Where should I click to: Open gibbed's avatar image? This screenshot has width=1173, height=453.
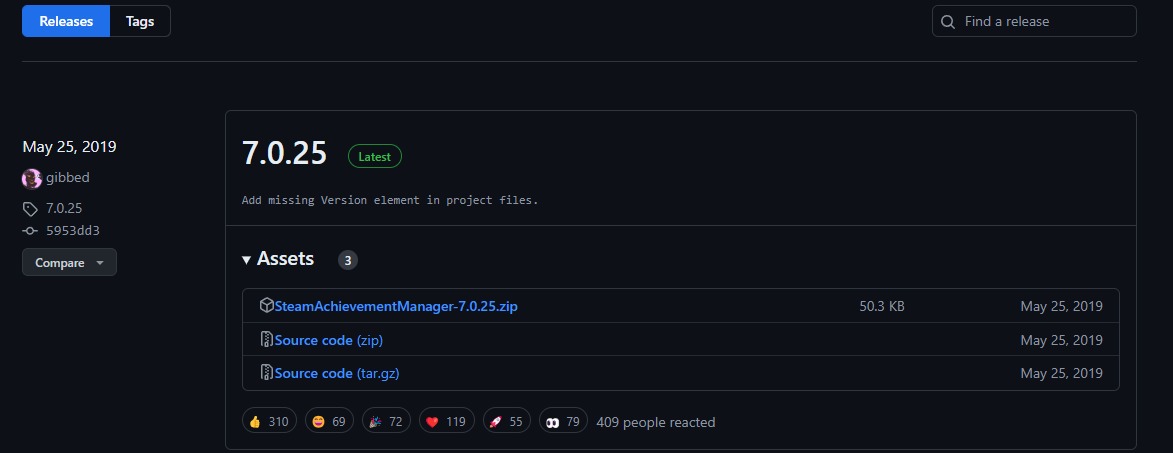(x=31, y=179)
